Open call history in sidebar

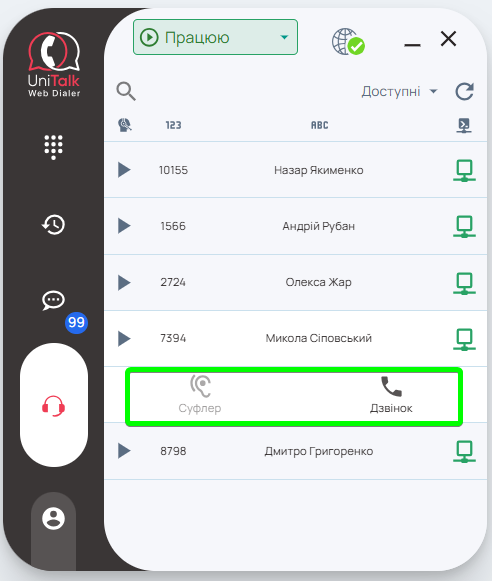pyautogui.click(x=53, y=225)
